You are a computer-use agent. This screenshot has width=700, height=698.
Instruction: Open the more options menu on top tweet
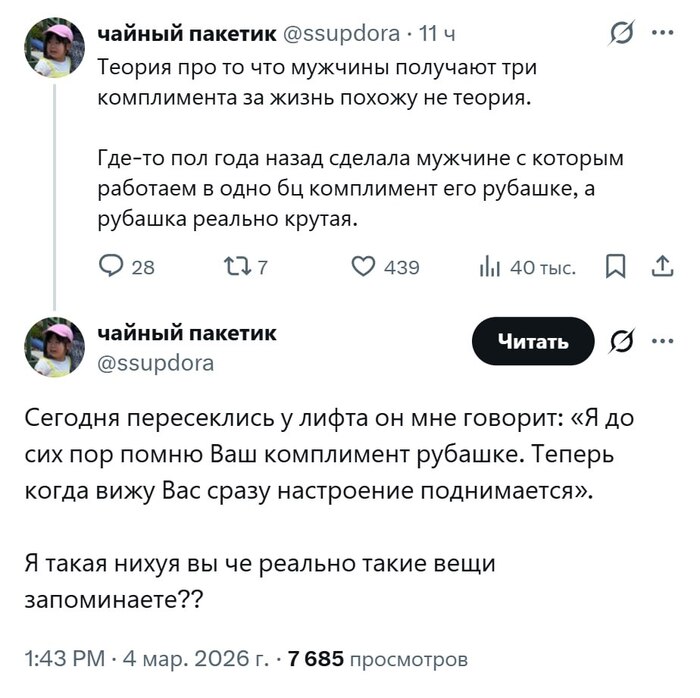click(662, 34)
